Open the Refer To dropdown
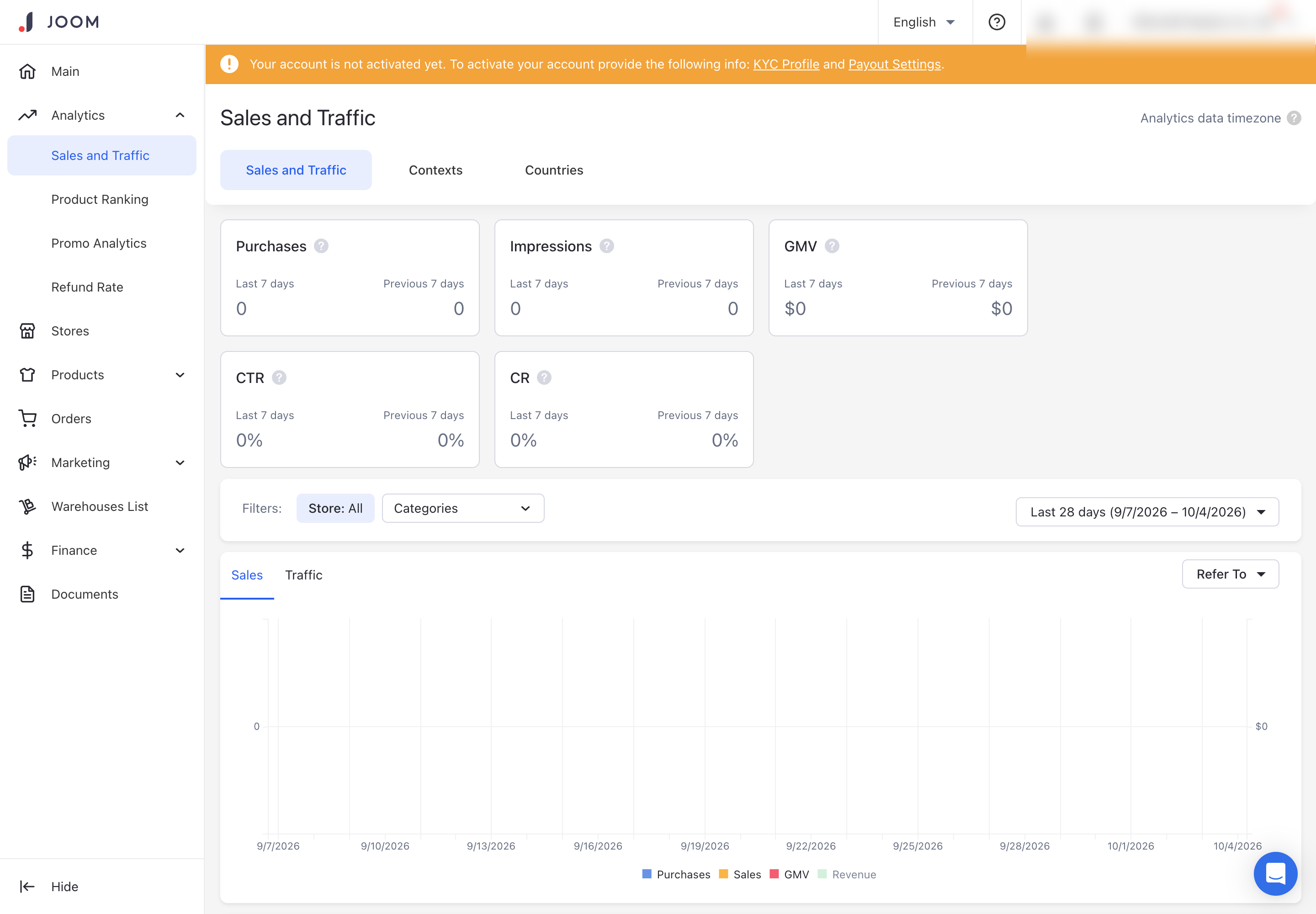The image size is (1316, 914). 1230,574
